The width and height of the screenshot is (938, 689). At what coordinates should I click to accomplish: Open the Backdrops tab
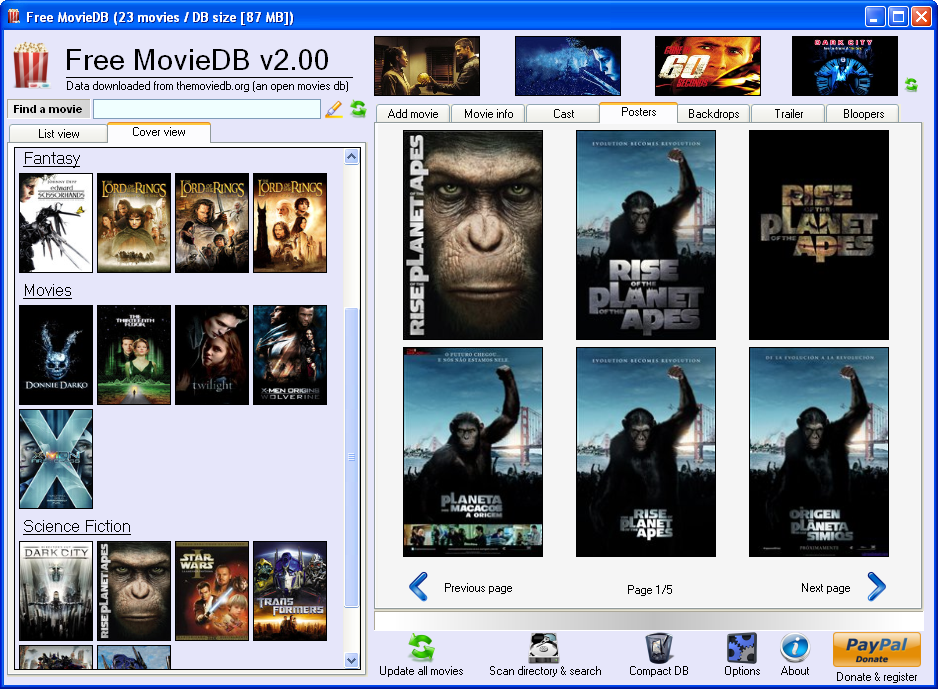(x=713, y=114)
